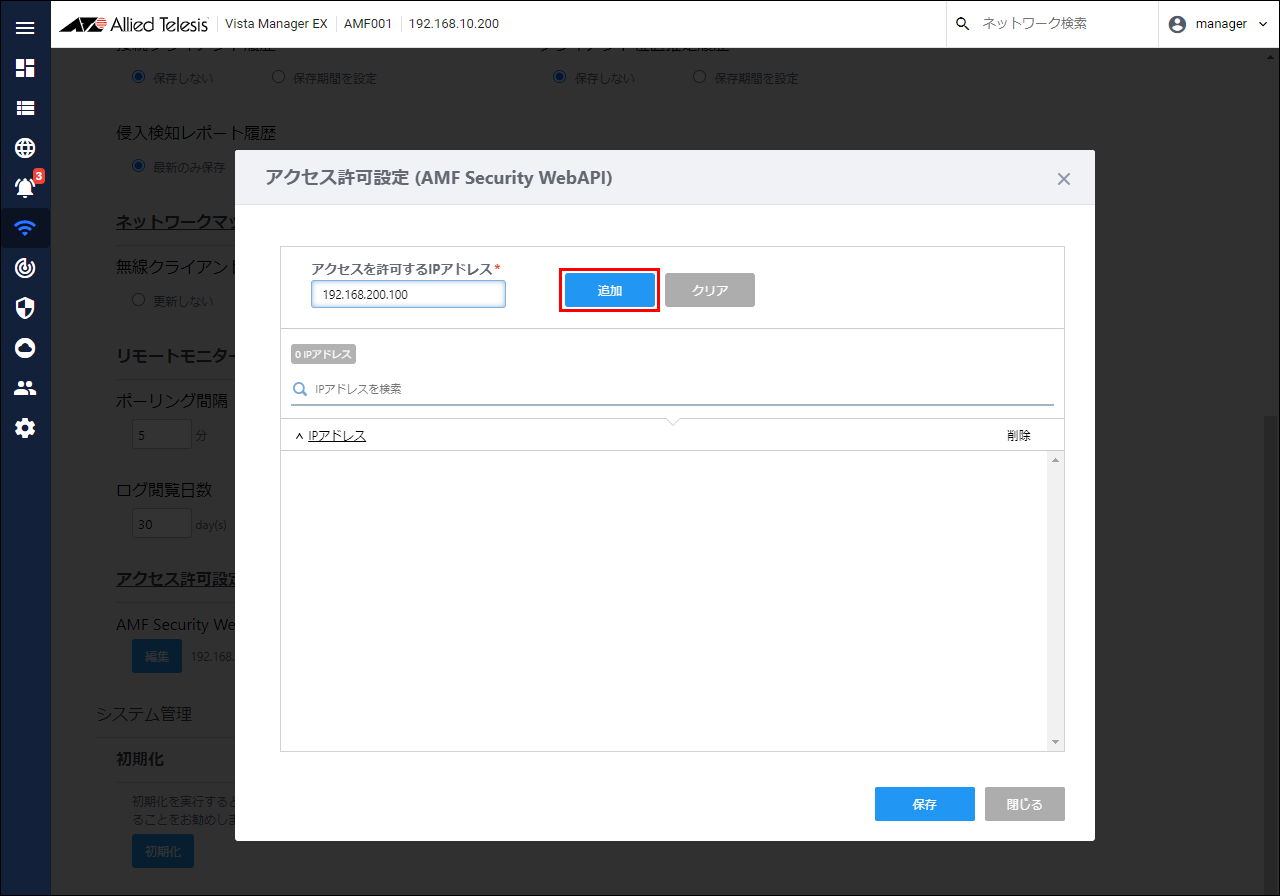Open the security shield sidebar icon
The height and width of the screenshot is (896, 1280).
click(25, 308)
